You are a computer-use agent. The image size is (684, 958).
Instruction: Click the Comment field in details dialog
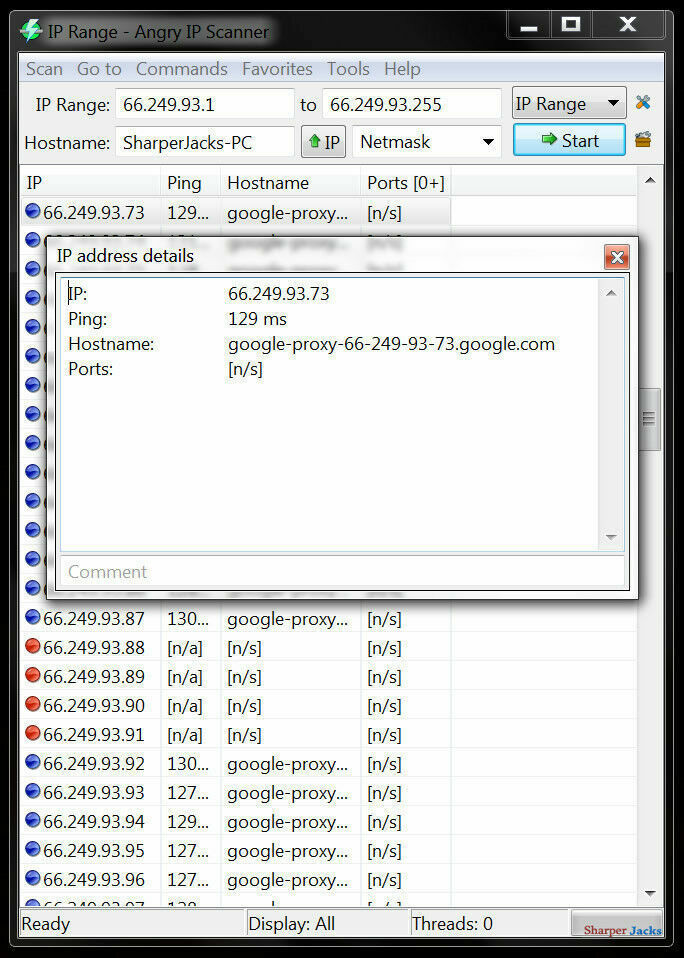[342, 572]
